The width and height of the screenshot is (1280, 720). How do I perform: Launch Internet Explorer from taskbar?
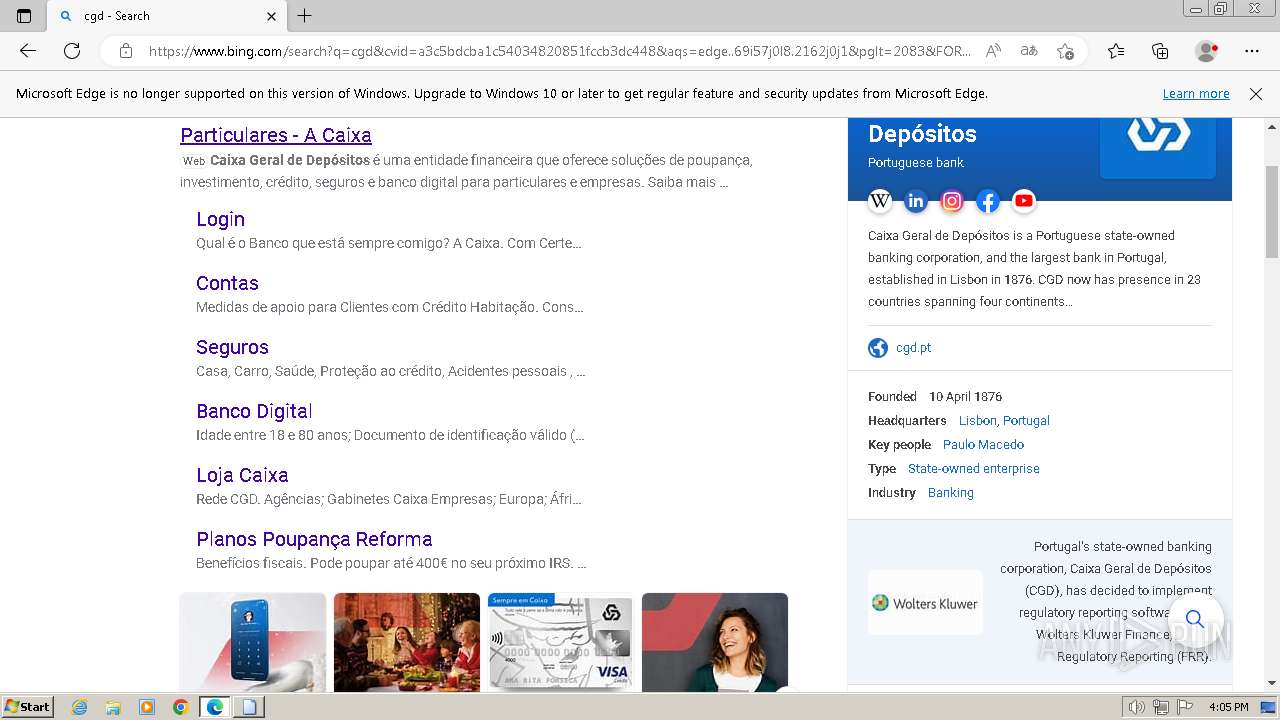pyautogui.click(x=80, y=707)
